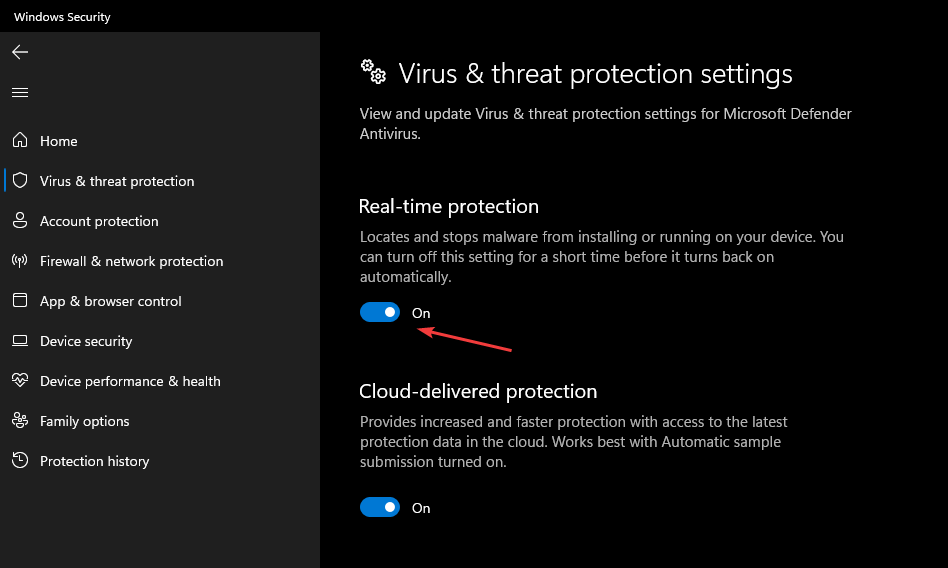The width and height of the screenshot is (948, 568).
Task: Click the shield icon for virus protection
Action: 20,181
